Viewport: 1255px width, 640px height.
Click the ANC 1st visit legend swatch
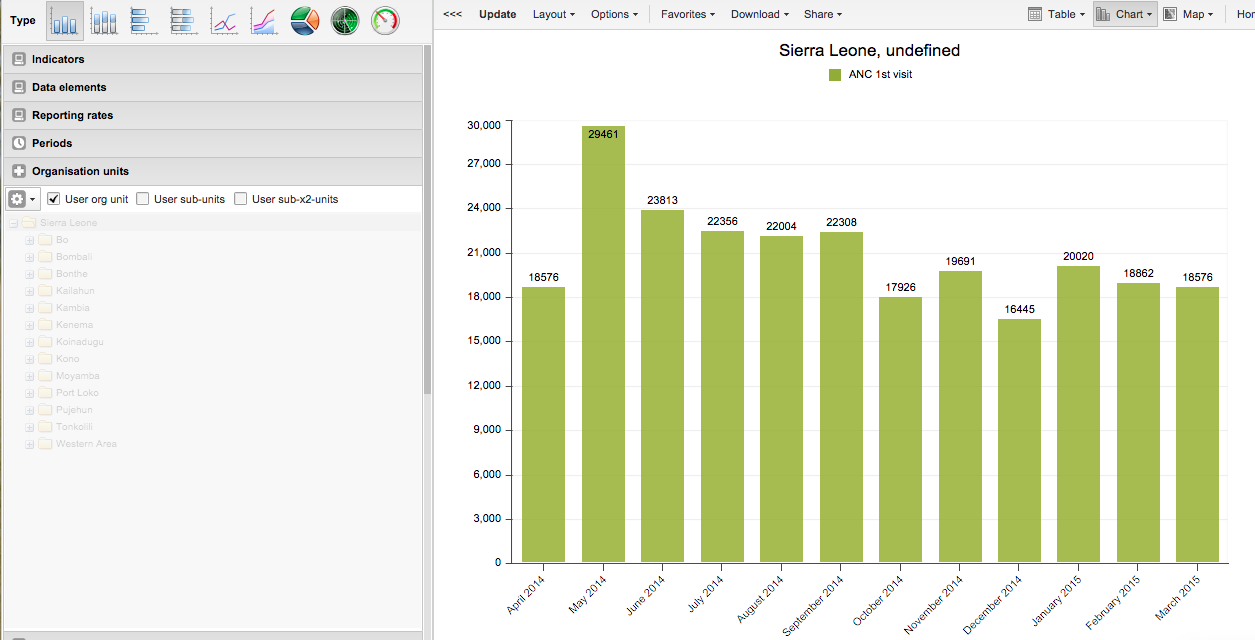coord(835,74)
